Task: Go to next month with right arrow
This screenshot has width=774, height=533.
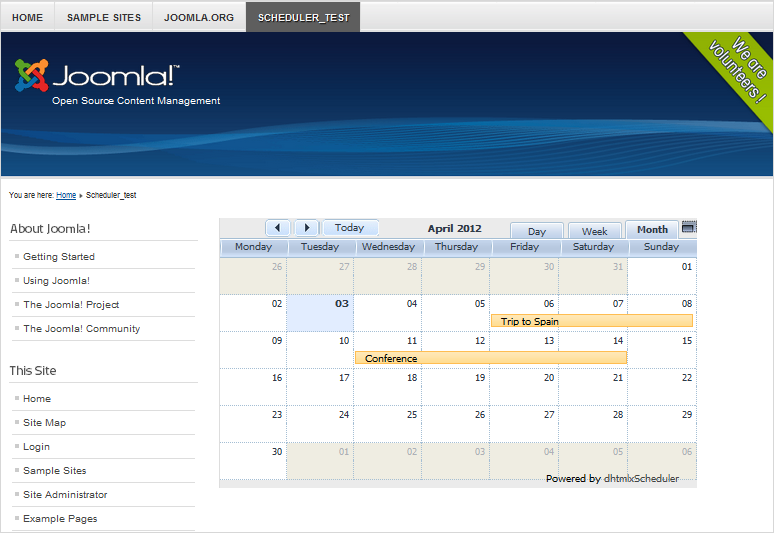Action: point(307,228)
